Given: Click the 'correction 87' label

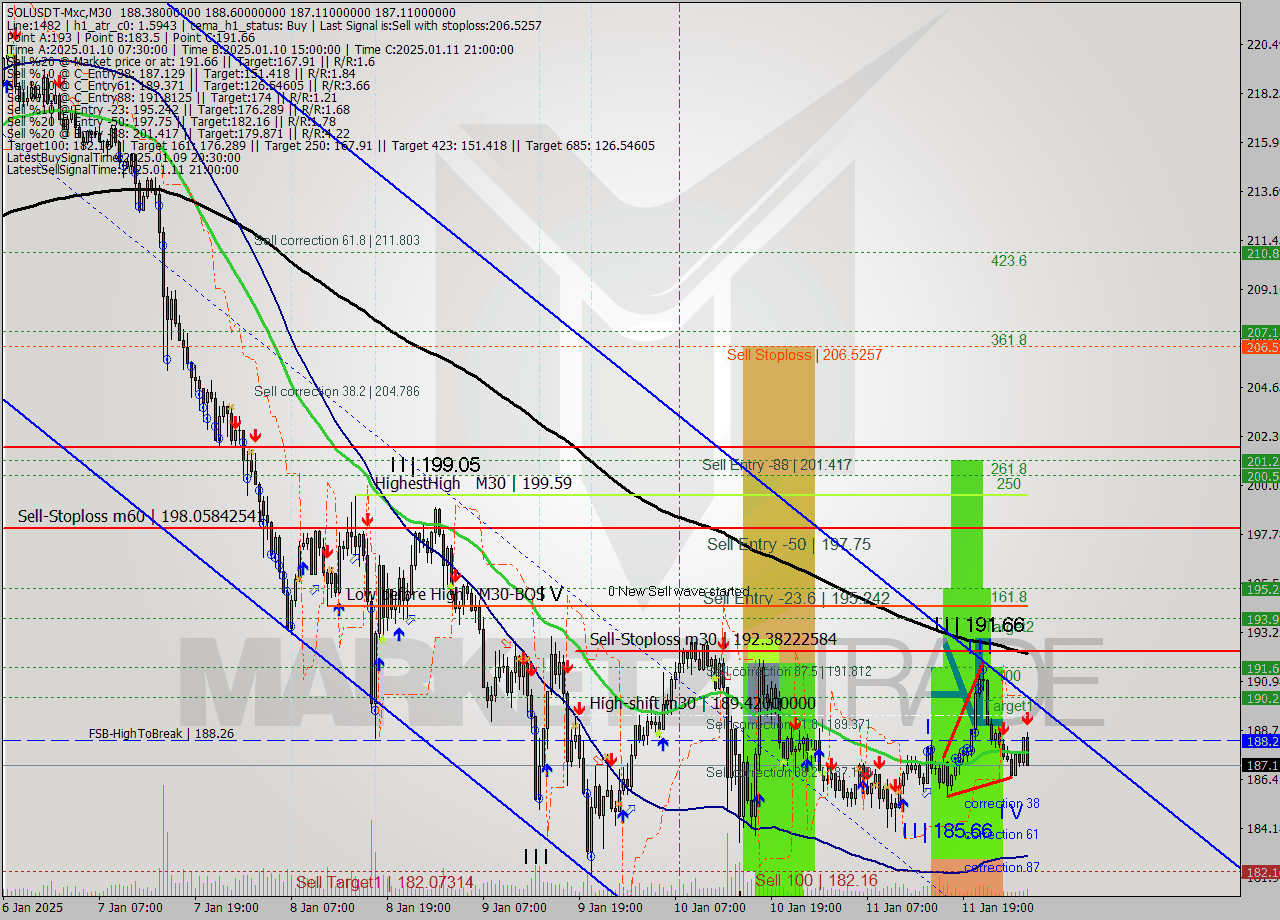Looking at the screenshot, I should point(1001,867).
